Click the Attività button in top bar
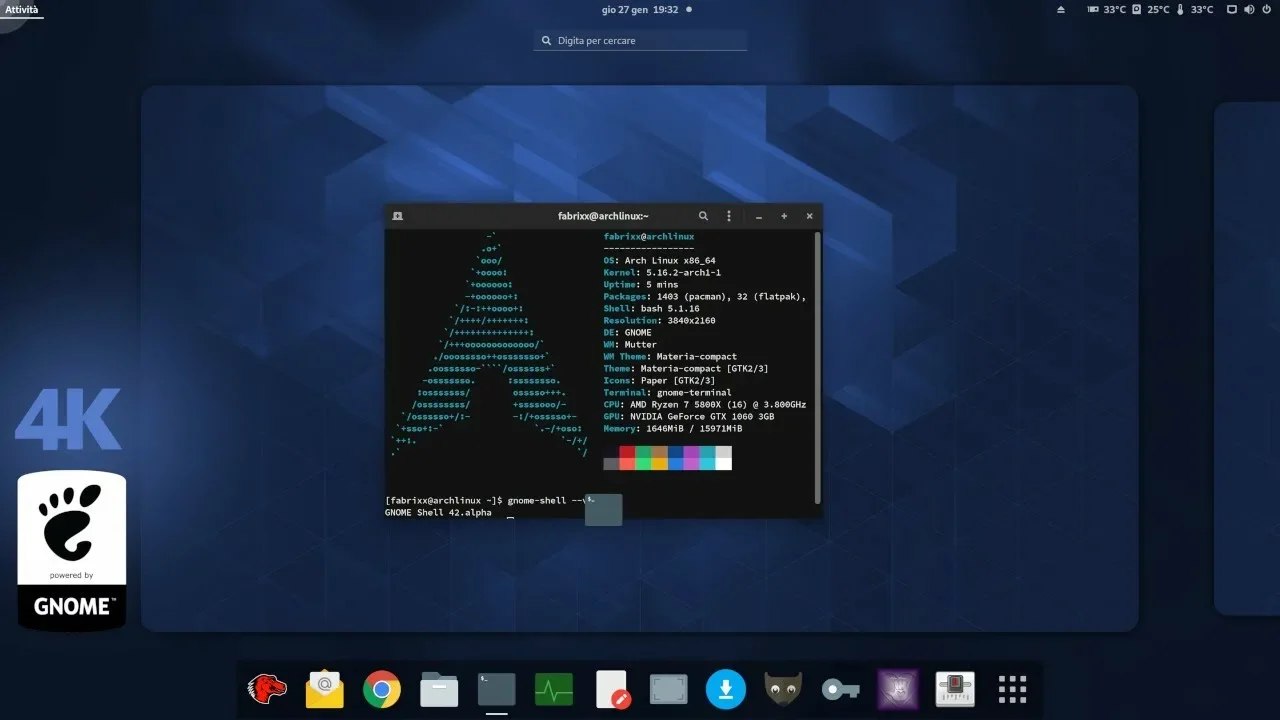 pyautogui.click(x=22, y=9)
